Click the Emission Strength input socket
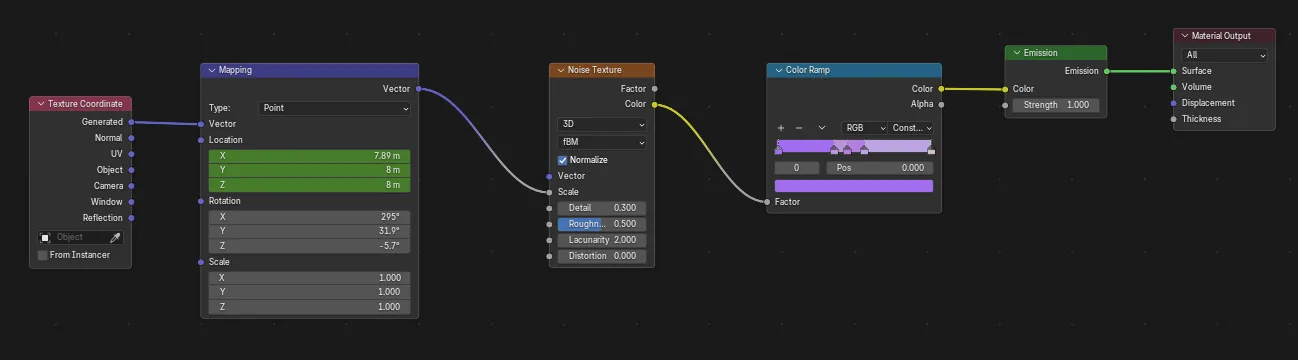This screenshot has width=1298, height=360. pyautogui.click(x=1005, y=105)
